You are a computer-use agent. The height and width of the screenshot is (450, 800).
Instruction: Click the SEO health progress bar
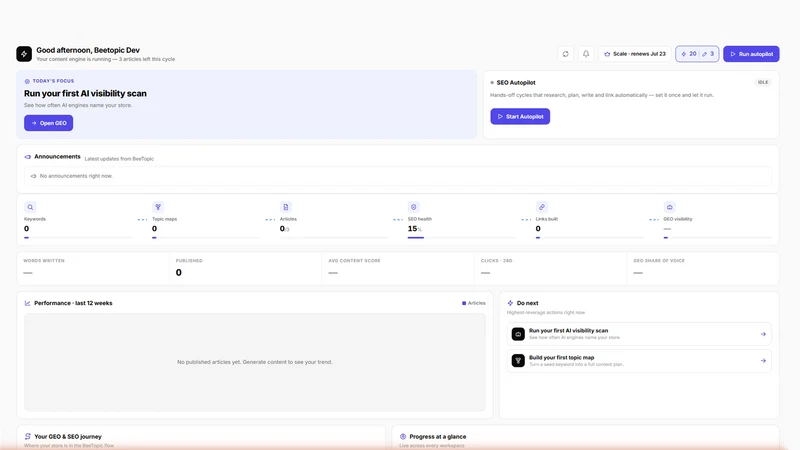tap(462, 238)
